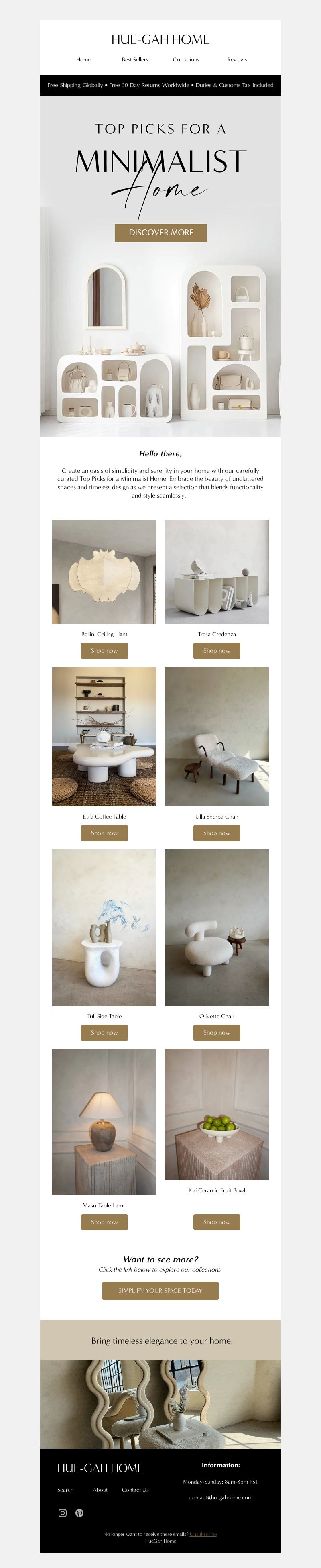Shop now for Tresa Credenza
Screen dimensions: 321x1568
216,651
